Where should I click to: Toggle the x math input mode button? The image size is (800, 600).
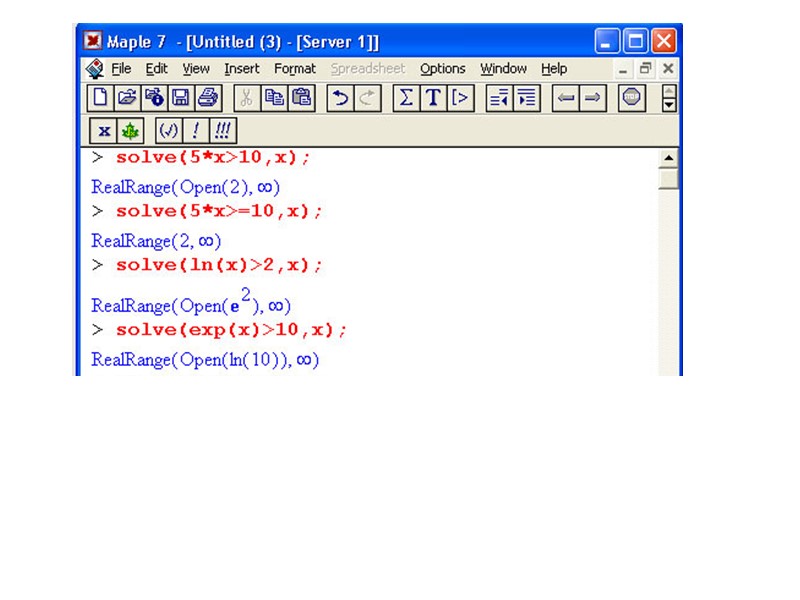[104, 131]
